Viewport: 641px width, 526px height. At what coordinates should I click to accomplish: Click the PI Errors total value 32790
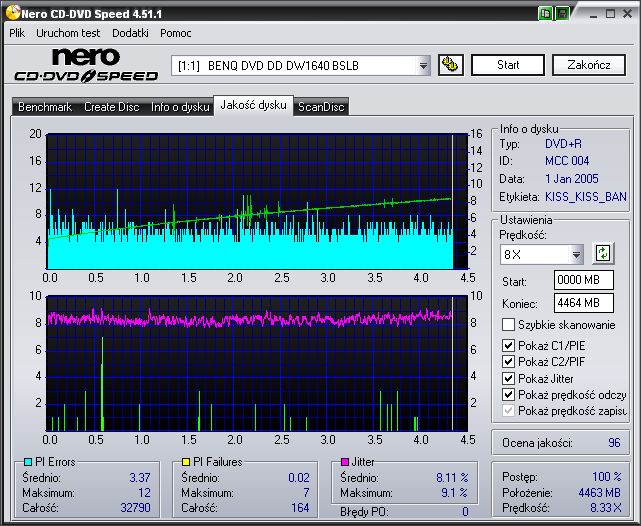tap(135, 508)
